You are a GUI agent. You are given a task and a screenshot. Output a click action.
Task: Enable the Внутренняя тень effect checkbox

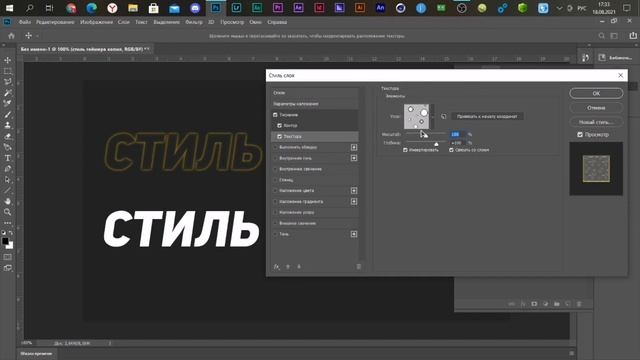coord(275,158)
